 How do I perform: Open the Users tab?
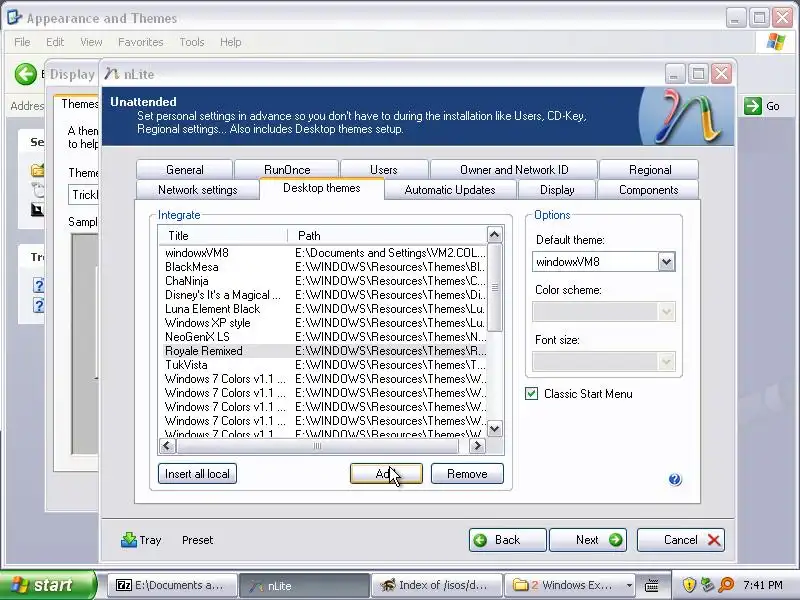[384, 170]
